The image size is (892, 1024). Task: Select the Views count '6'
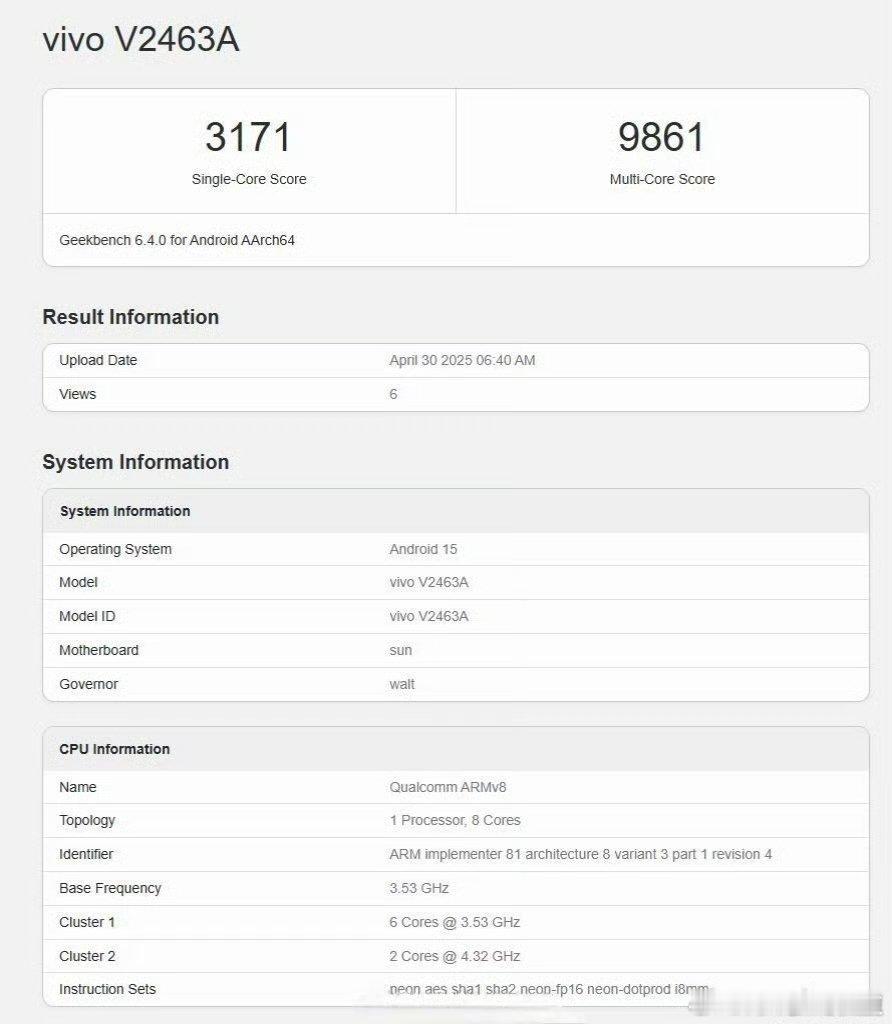pos(393,394)
